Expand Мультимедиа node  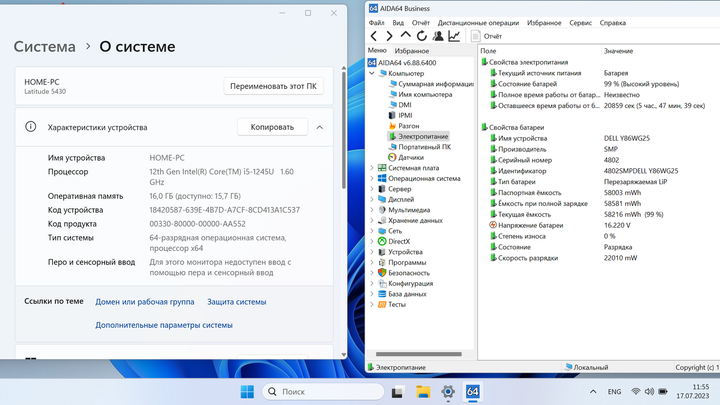[x=372, y=210]
